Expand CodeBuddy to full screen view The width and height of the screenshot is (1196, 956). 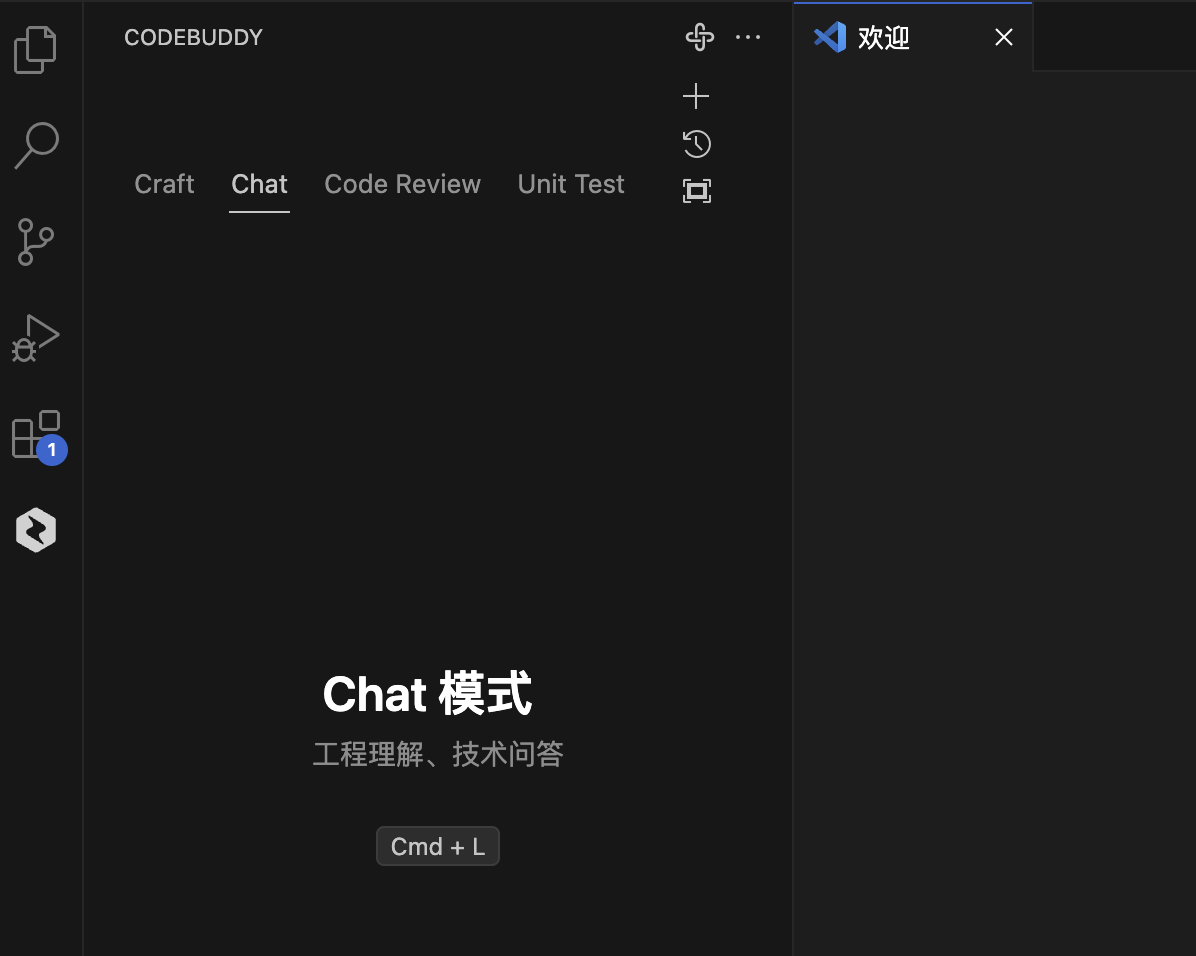tap(696, 190)
